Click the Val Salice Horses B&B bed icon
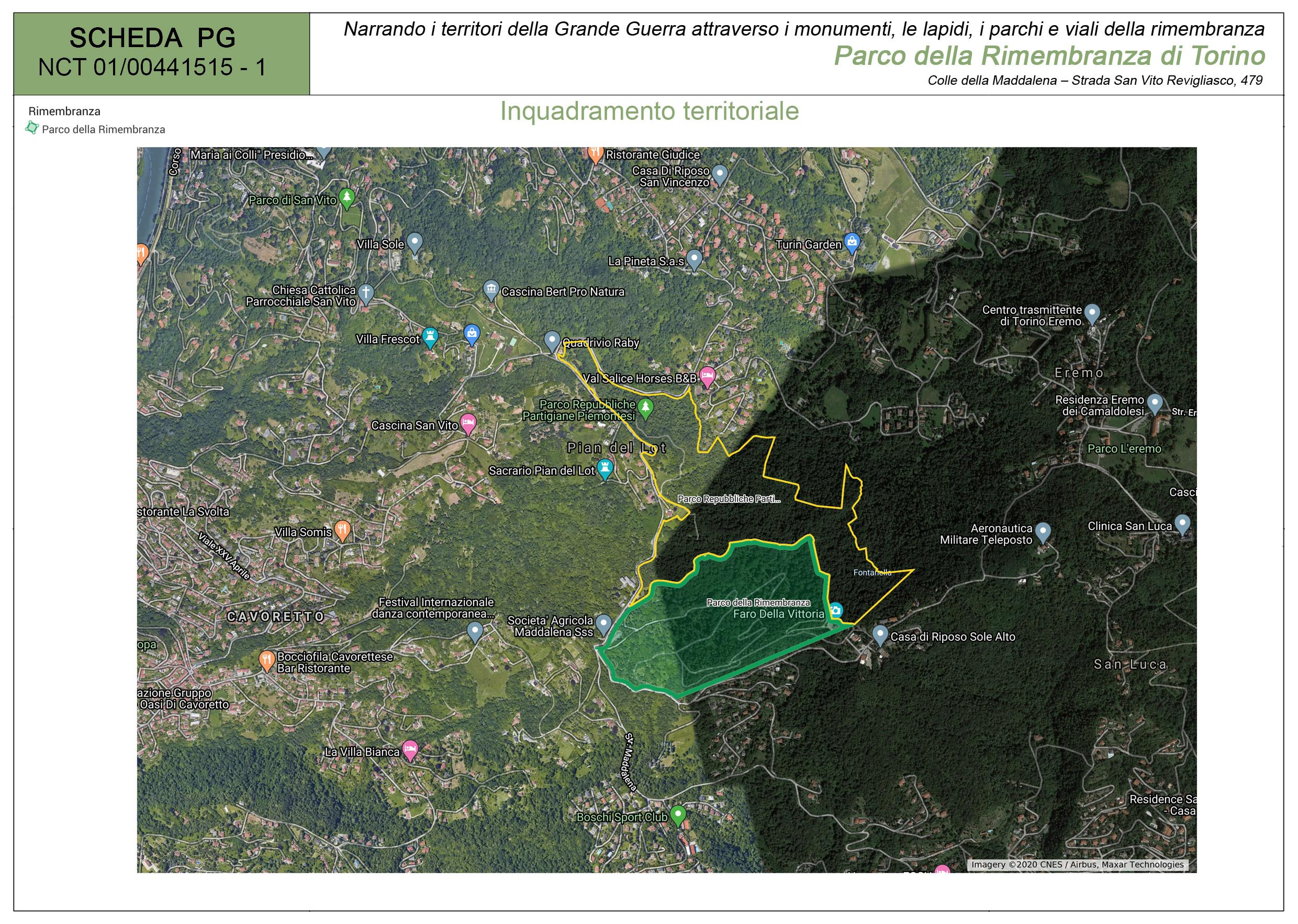The image size is (1298, 924). point(707,376)
